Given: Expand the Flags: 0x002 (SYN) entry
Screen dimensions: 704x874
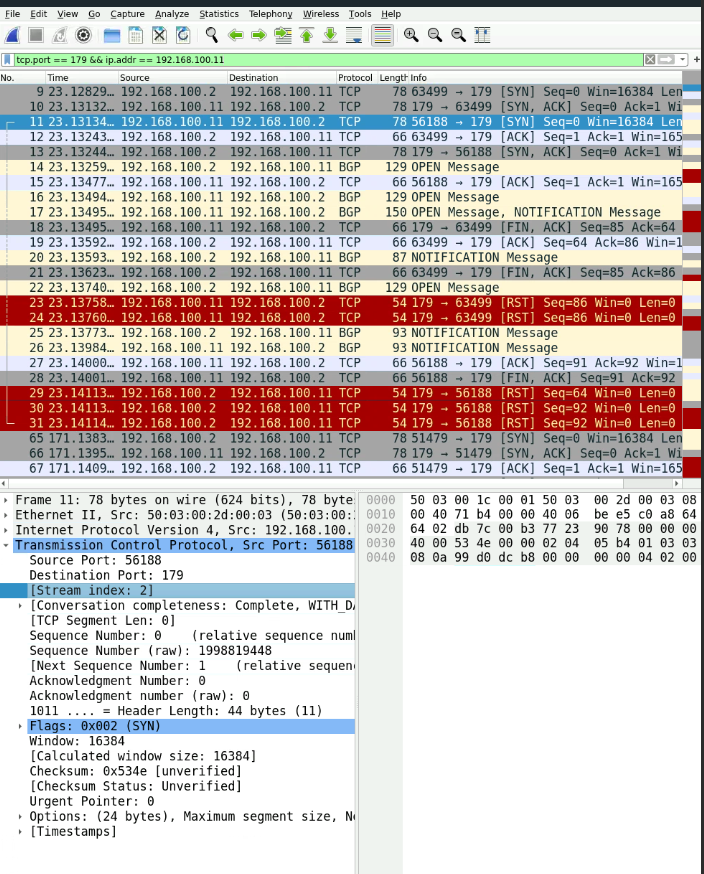Looking at the screenshot, I should point(21,726).
